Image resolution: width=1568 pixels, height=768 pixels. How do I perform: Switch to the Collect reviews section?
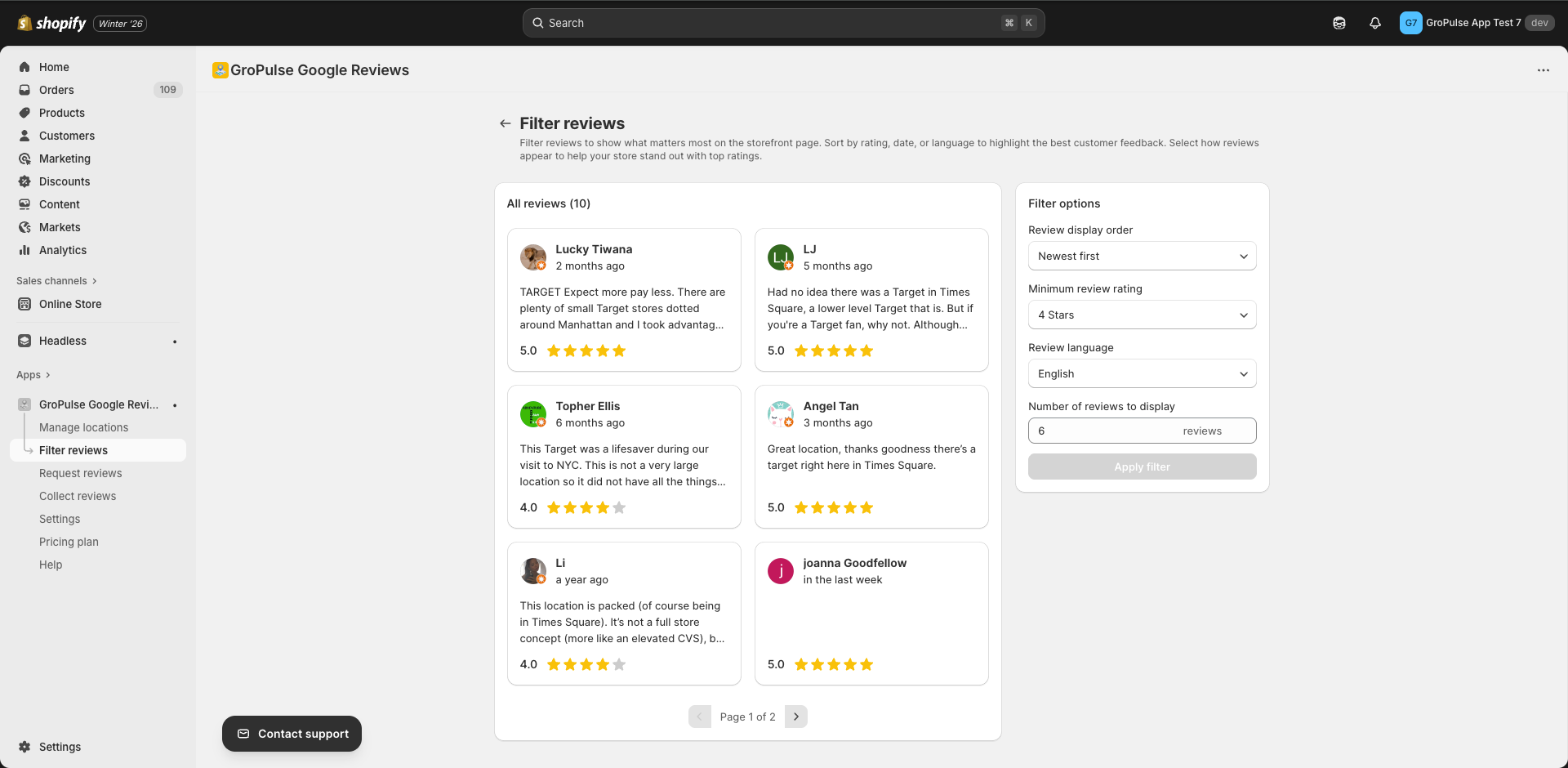78,496
